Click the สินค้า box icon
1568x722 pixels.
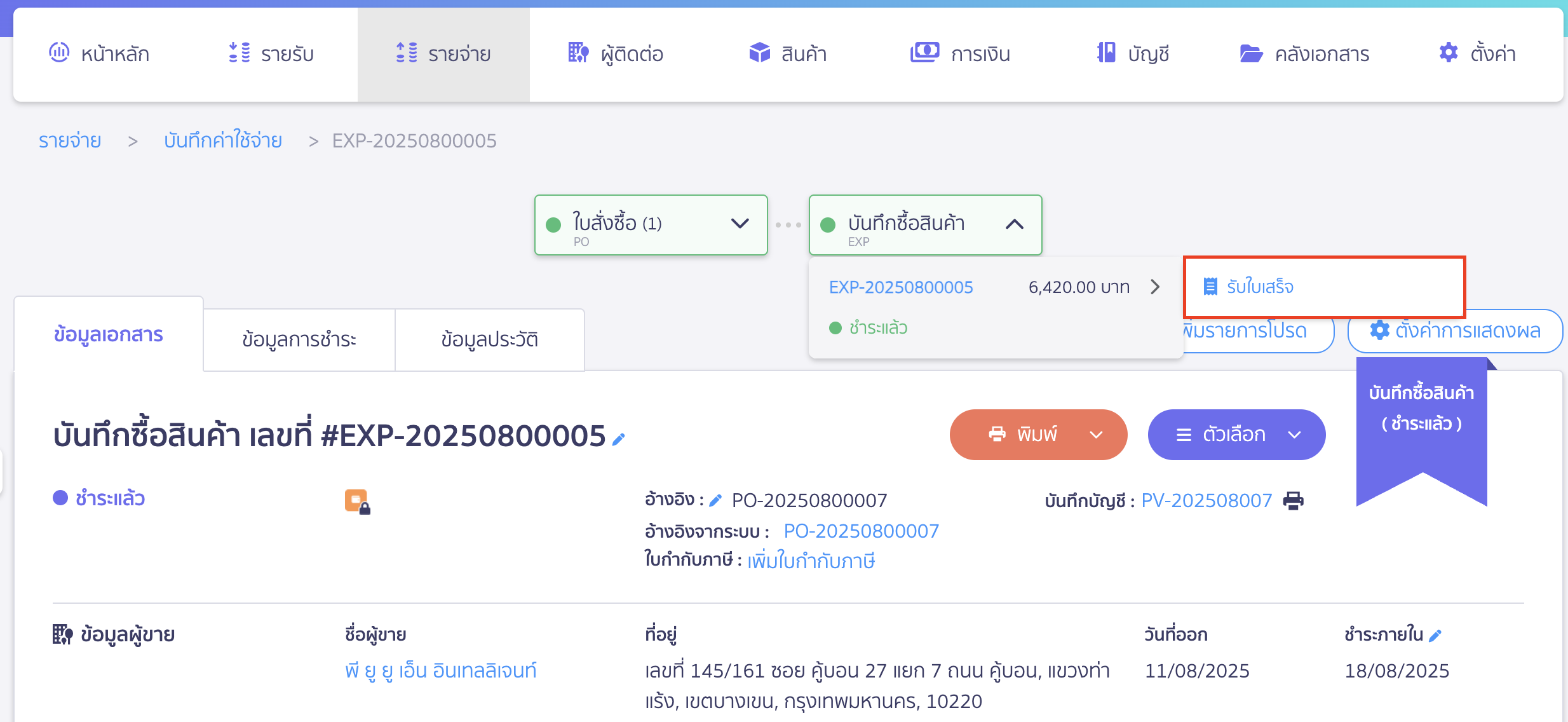tap(759, 52)
